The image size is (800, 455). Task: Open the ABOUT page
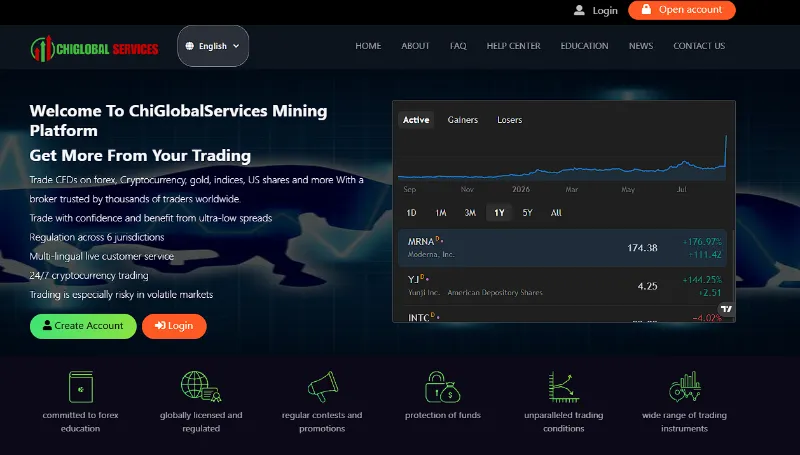pyautogui.click(x=415, y=46)
